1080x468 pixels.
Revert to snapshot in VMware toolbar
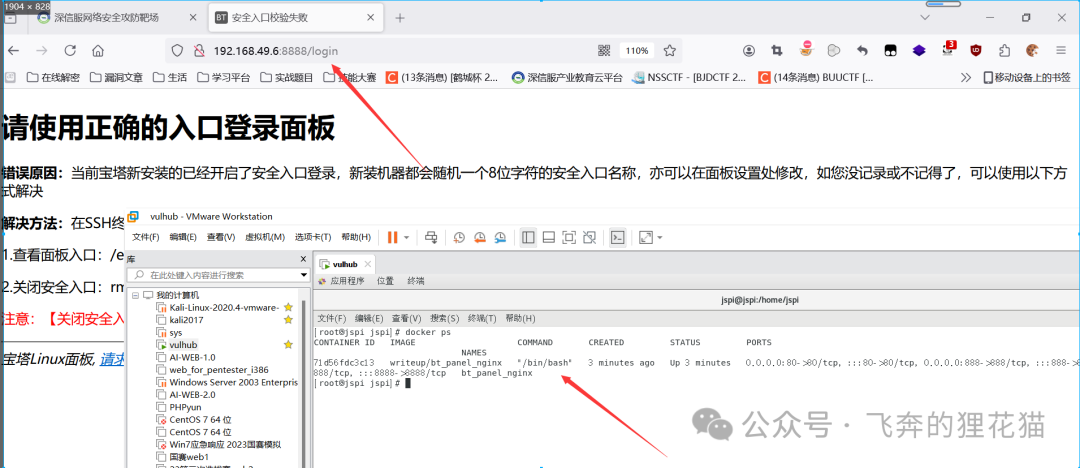[x=479, y=237]
